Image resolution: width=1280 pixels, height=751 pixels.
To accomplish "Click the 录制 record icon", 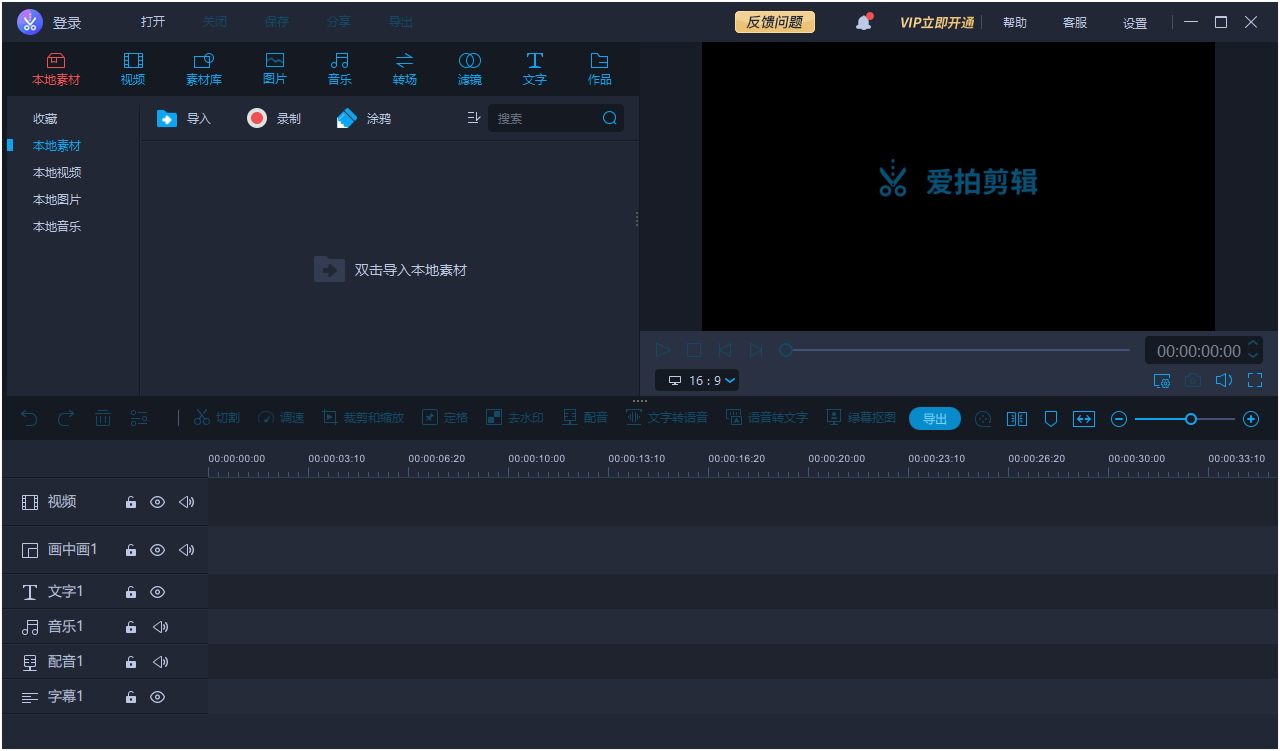I will [x=257, y=118].
